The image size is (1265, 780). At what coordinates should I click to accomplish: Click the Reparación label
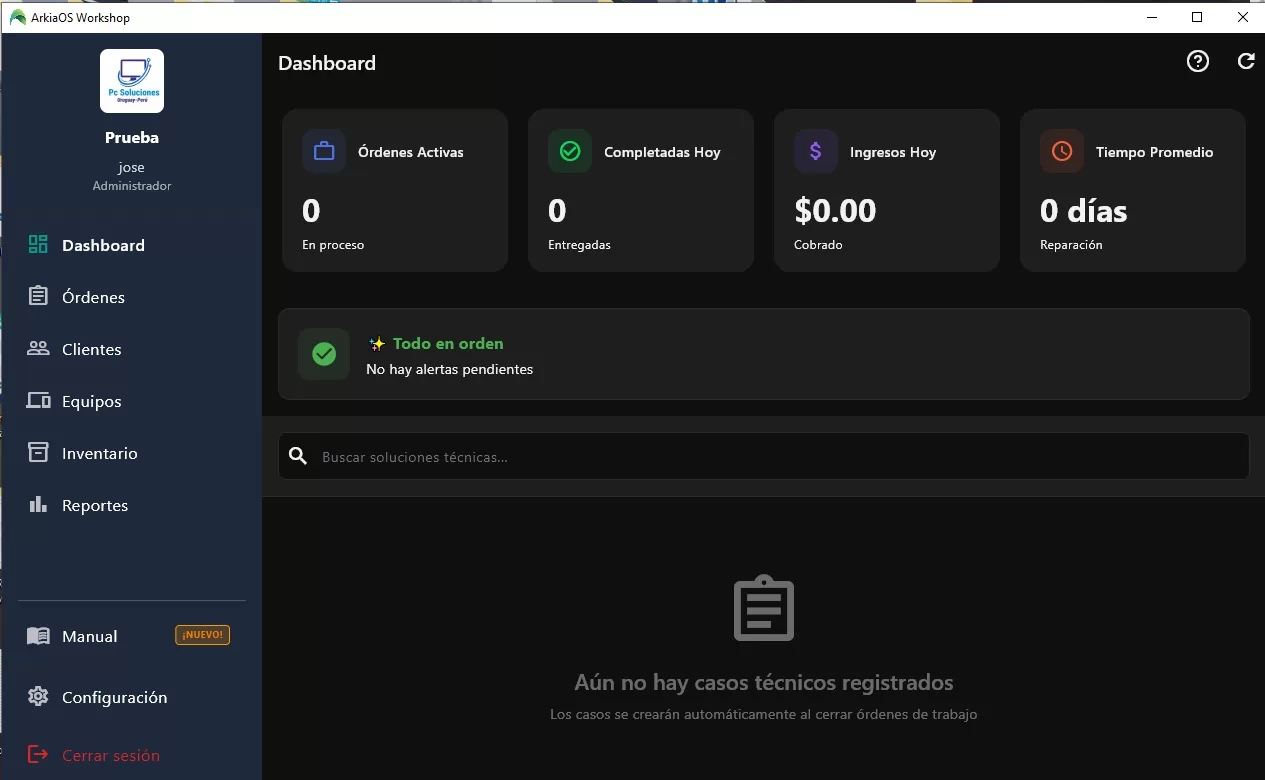[1071, 245]
